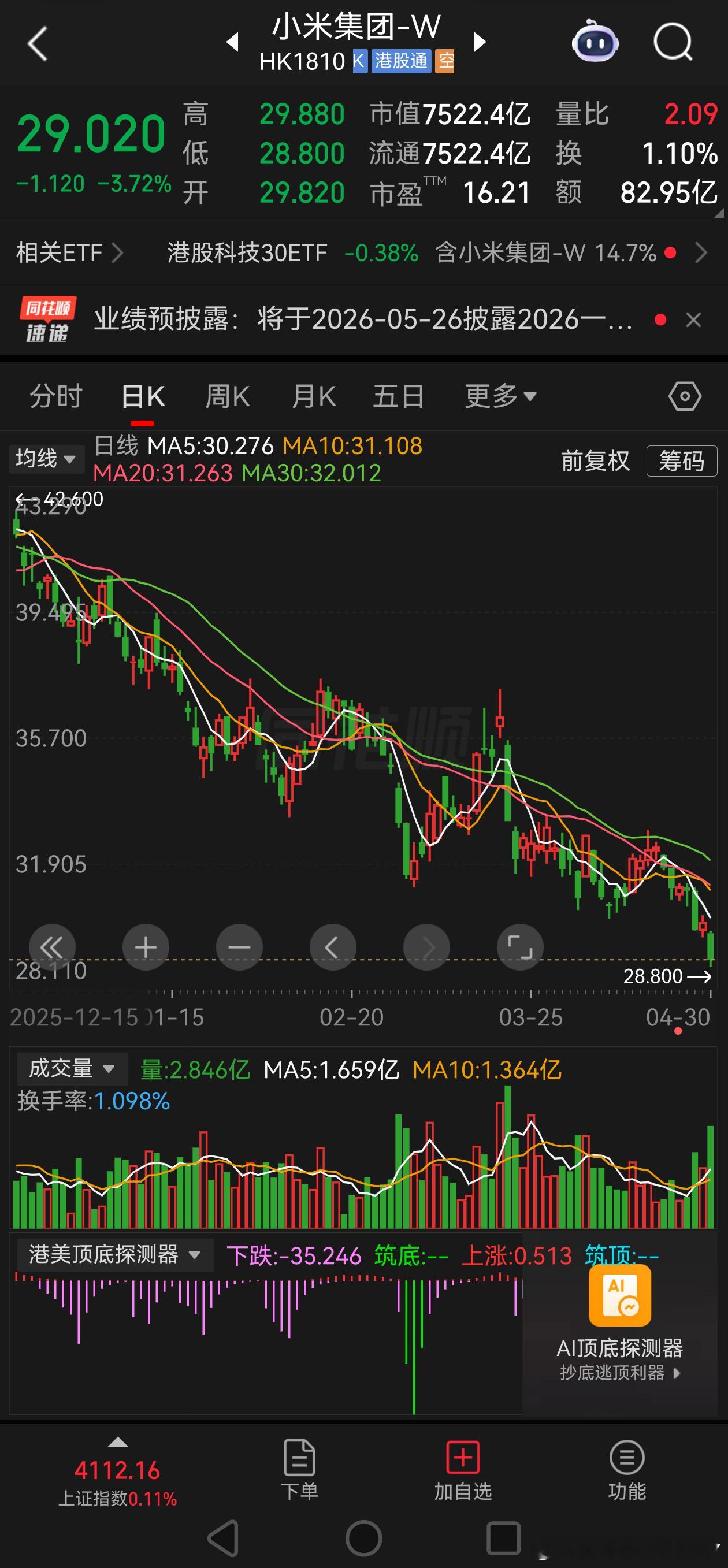
Task: Expand the quote details corner triangle
Action: (719, 213)
